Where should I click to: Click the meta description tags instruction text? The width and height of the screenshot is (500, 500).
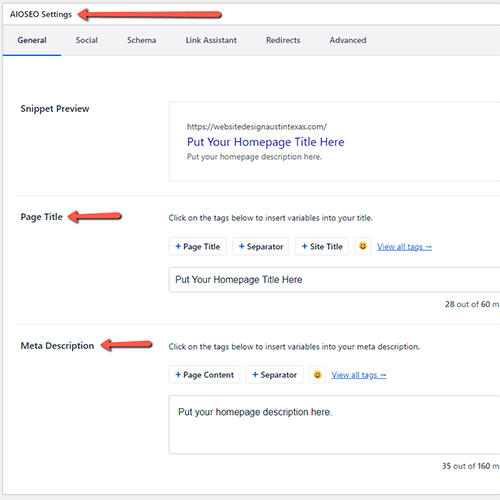pos(294,347)
